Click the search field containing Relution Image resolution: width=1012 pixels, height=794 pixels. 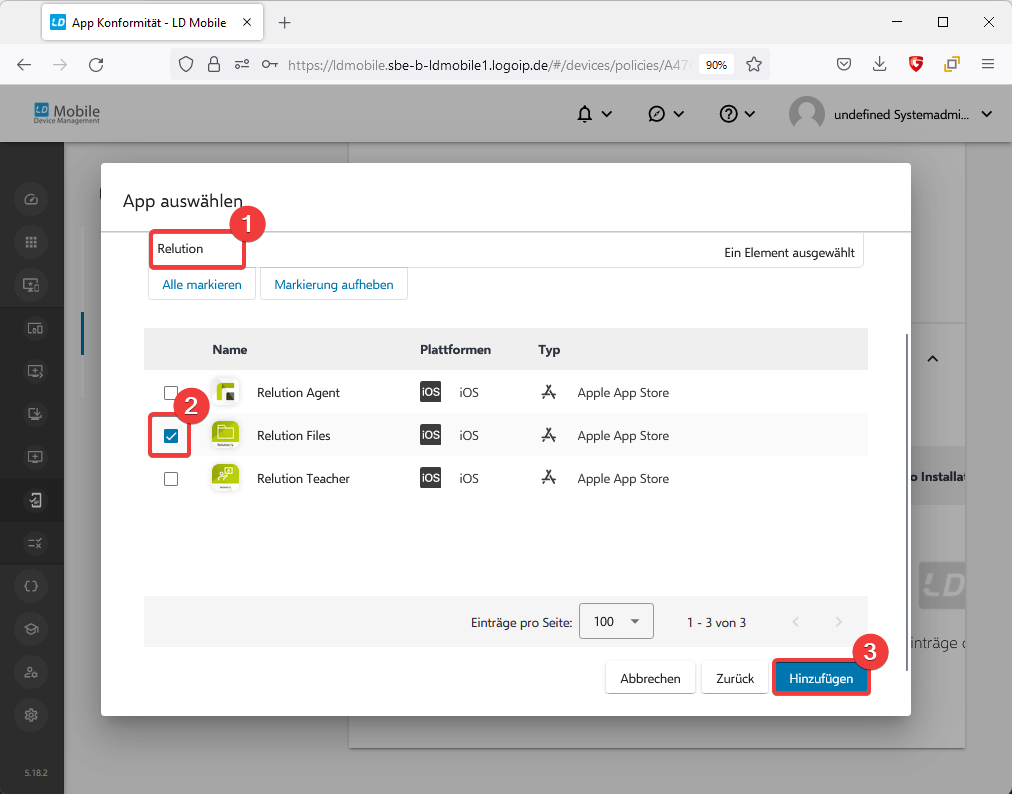pyautogui.click(x=197, y=249)
